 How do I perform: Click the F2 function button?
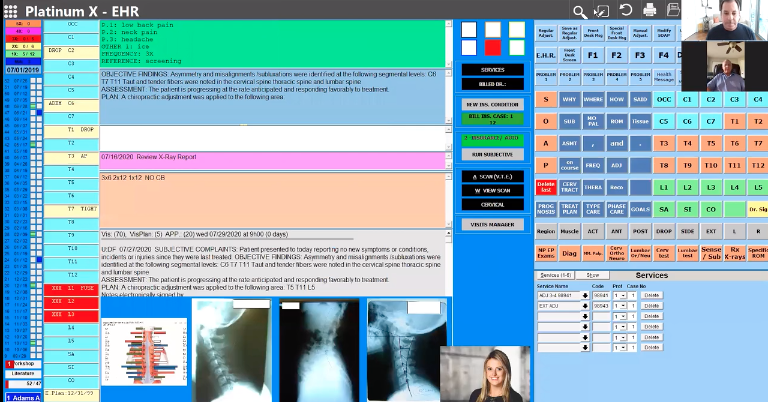point(616,55)
